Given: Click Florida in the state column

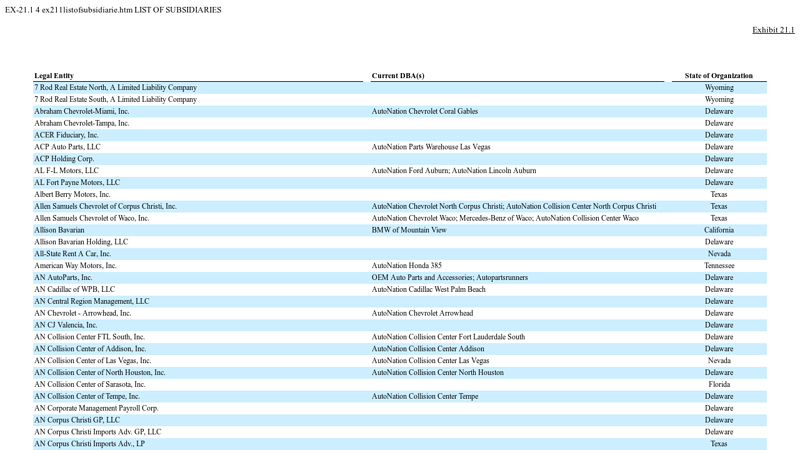Looking at the screenshot, I should [x=718, y=385].
